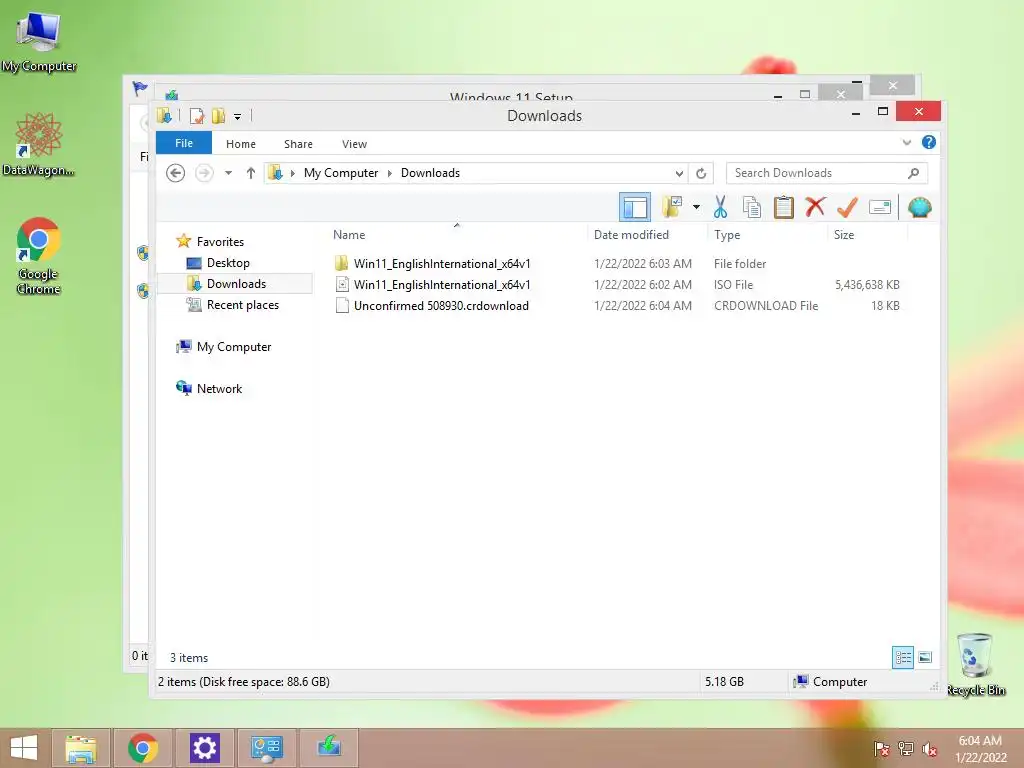
Task: Click the red X Delete icon
Action: coord(815,207)
